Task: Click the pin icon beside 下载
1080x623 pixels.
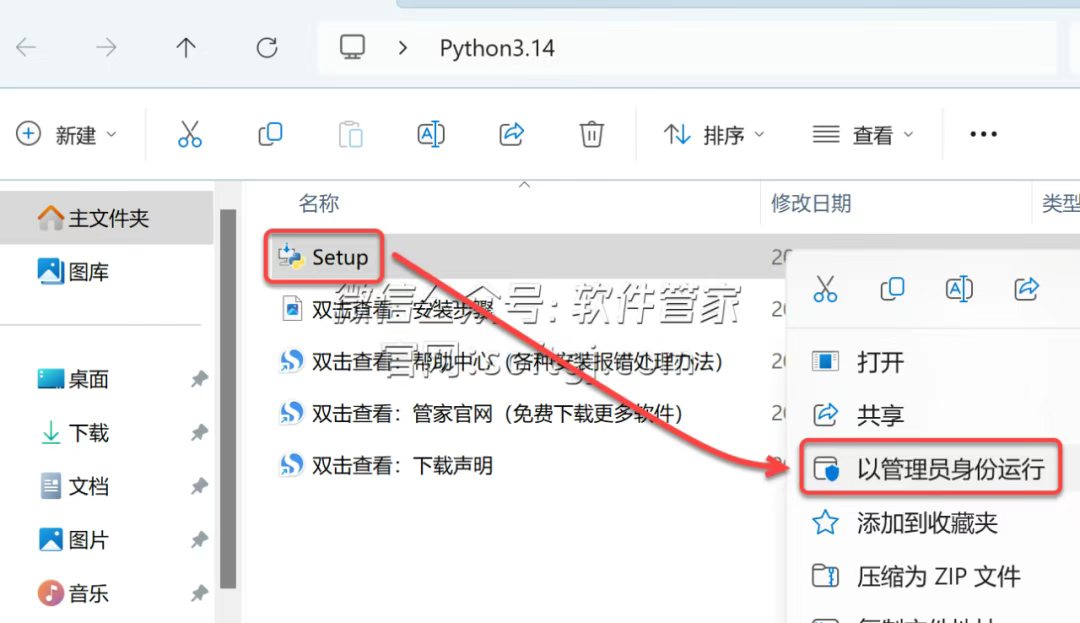Action: pos(199,432)
